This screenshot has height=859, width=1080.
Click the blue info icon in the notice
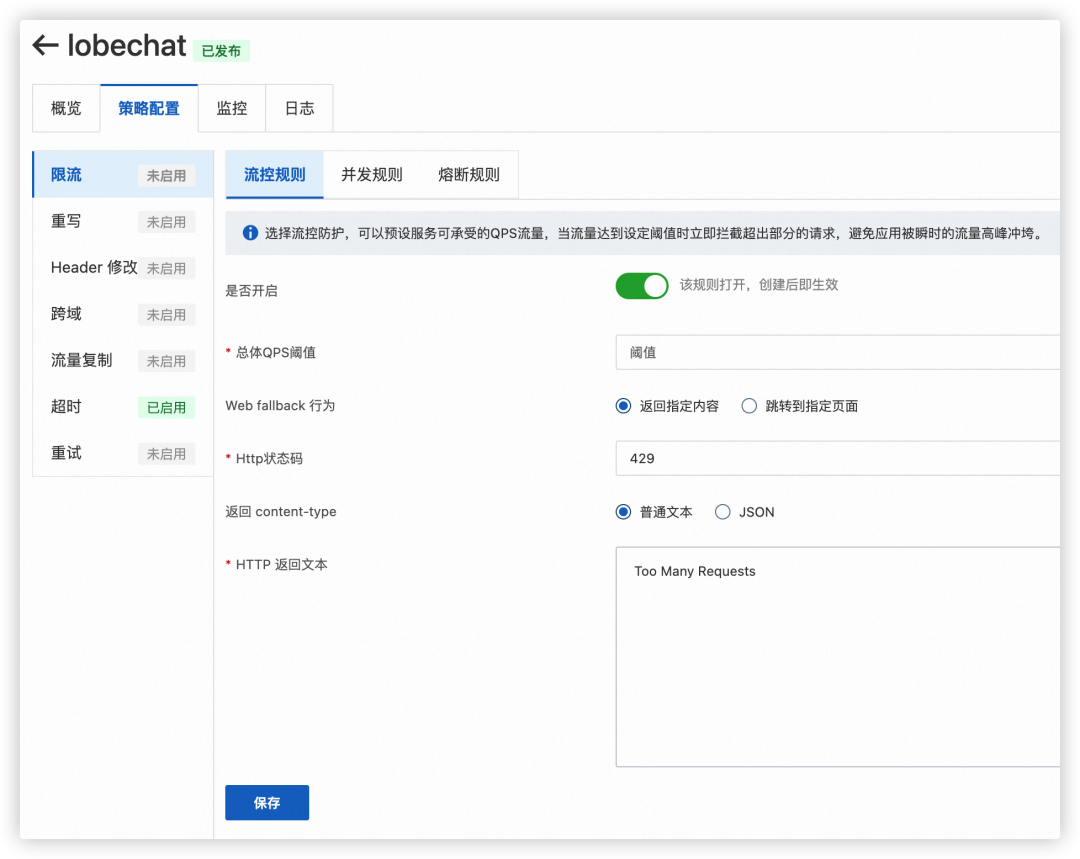coord(250,233)
